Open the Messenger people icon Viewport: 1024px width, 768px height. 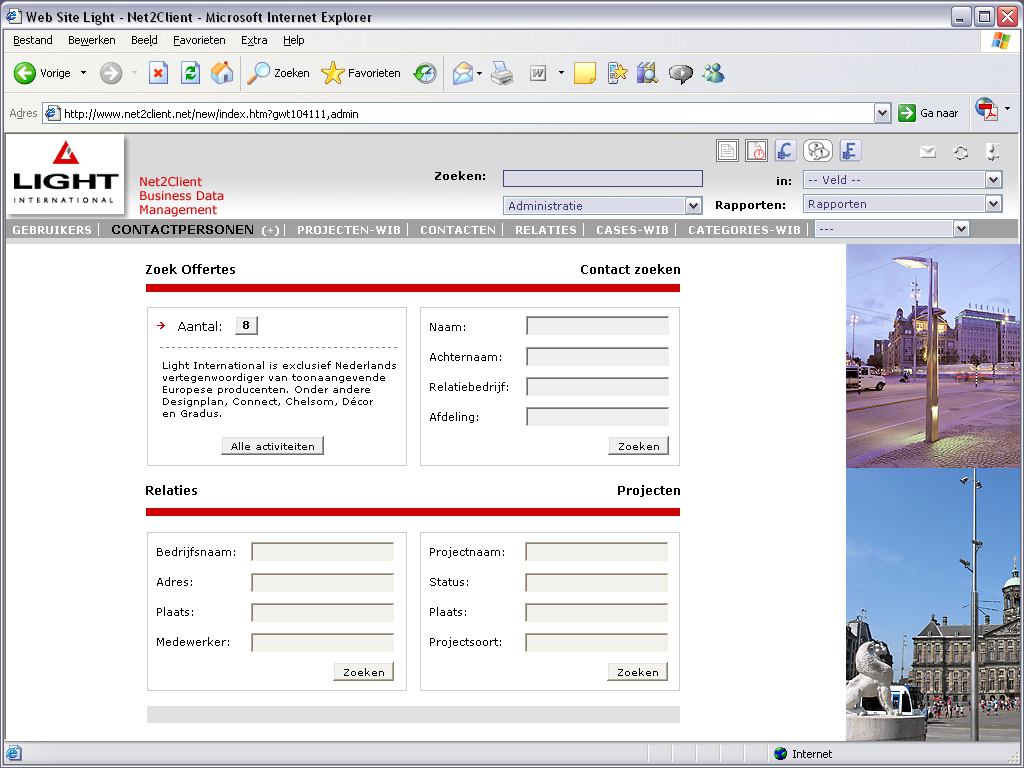(x=713, y=73)
